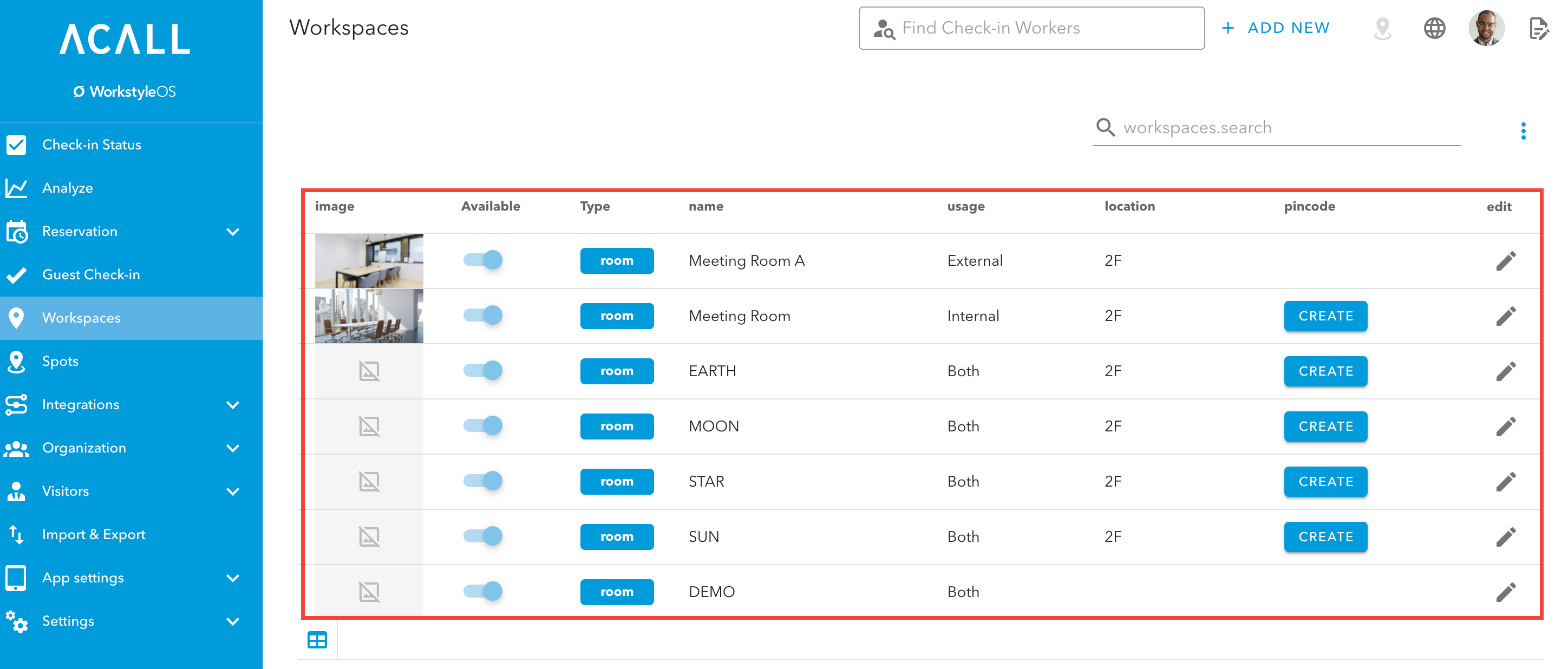Viewport: 1568px width, 669px height.
Task: Toggle availability for MOON
Action: [x=483, y=425]
